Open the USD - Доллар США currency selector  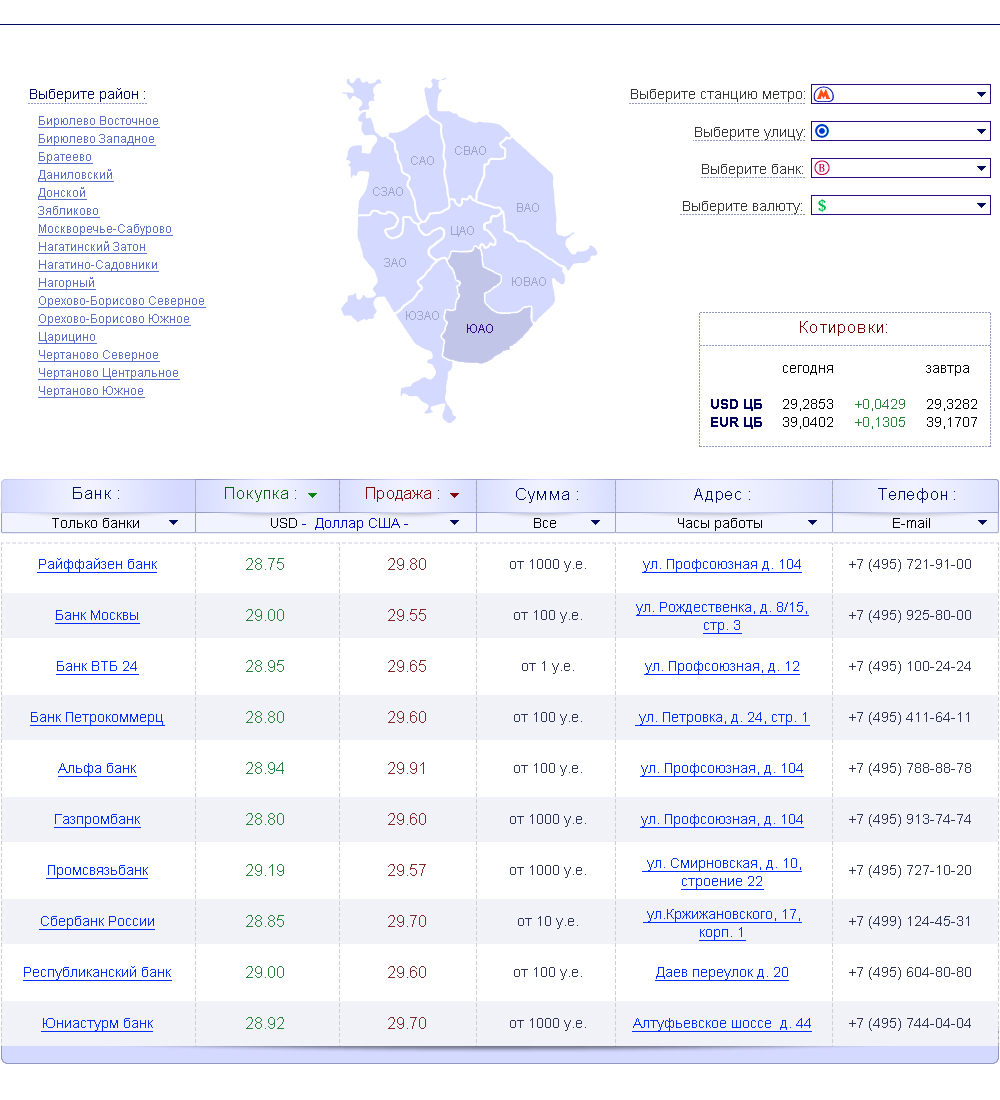click(x=454, y=523)
